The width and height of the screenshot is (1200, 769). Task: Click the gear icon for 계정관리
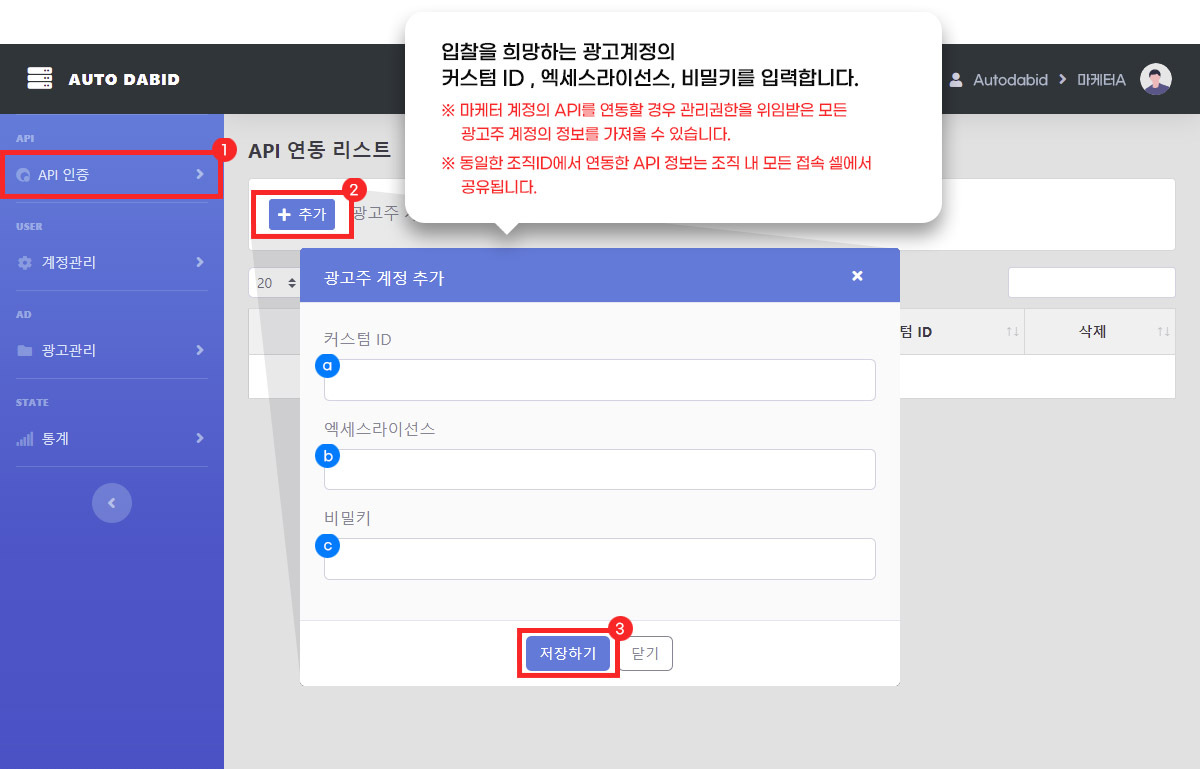[x=25, y=263]
